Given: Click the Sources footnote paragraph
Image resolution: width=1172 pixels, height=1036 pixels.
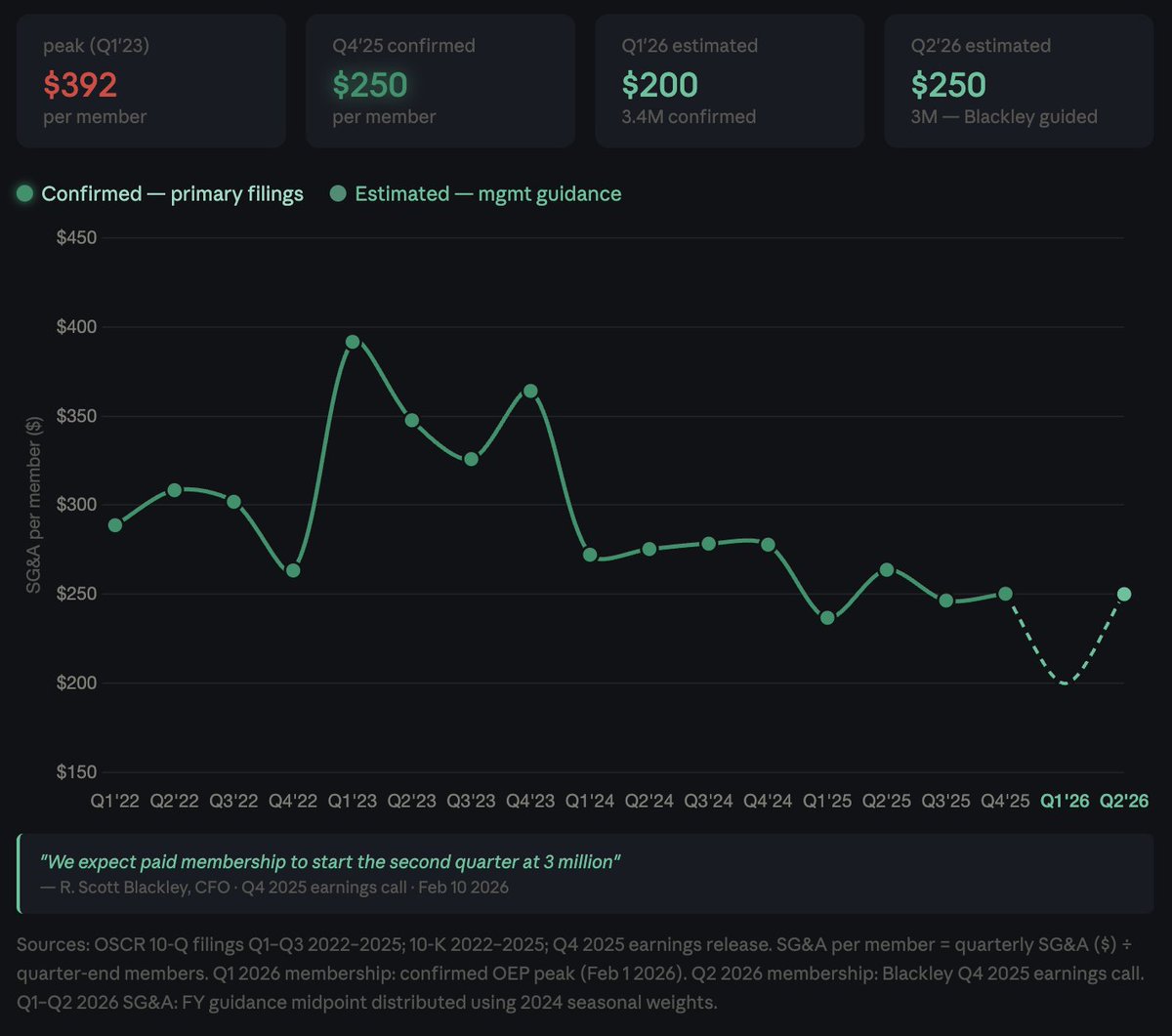Looking at the screenshot, I should pos(582,974).
